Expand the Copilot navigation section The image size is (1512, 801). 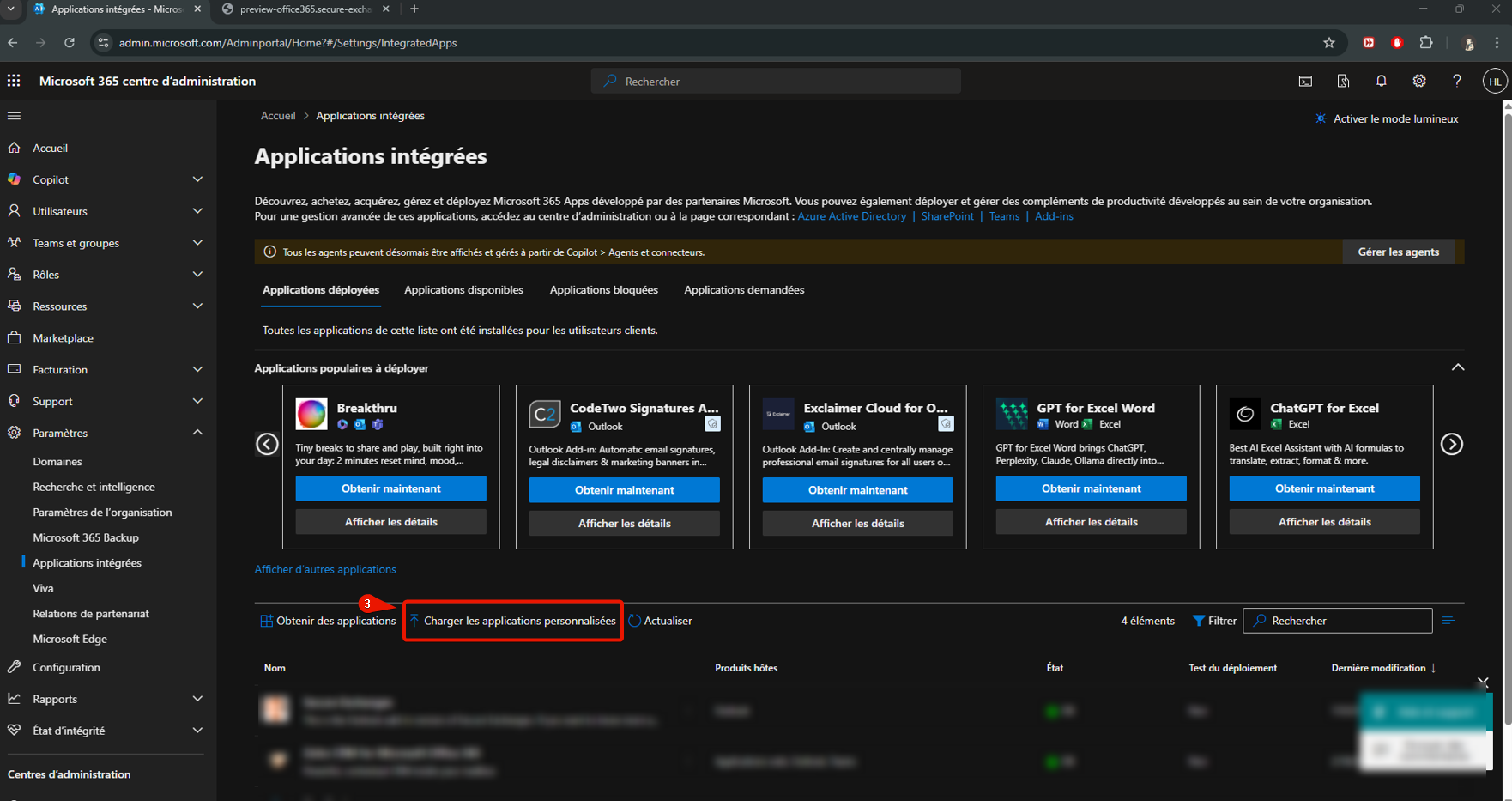point(197,179)
